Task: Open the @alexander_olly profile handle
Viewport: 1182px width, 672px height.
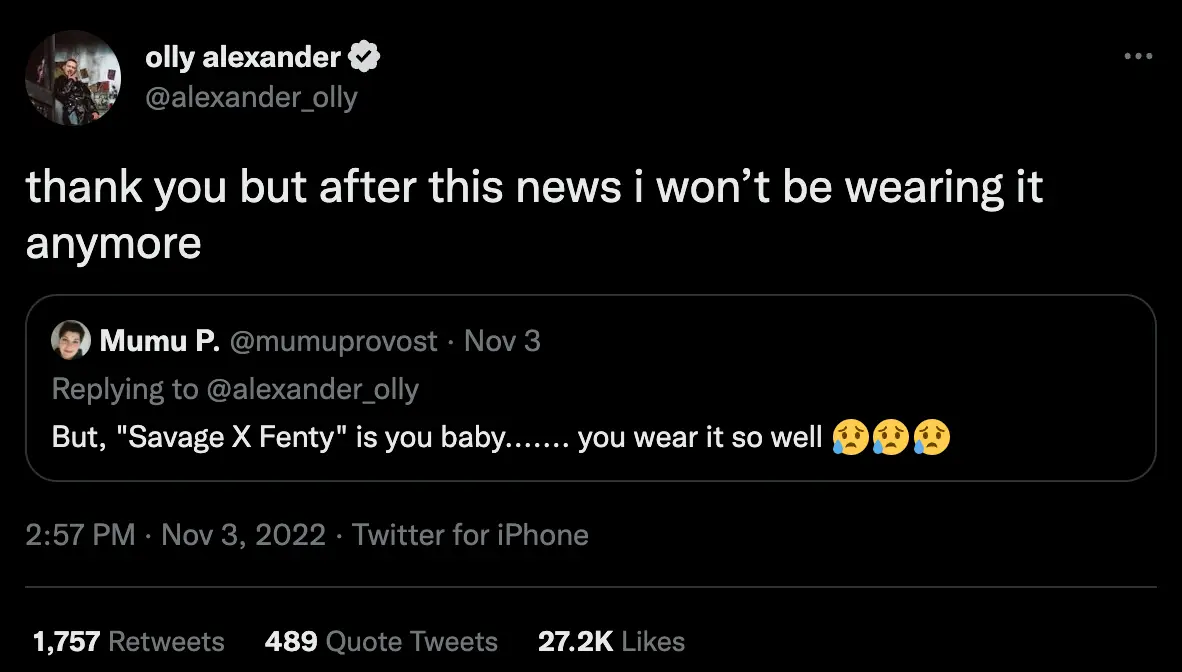Action: (x=250, y=97)
